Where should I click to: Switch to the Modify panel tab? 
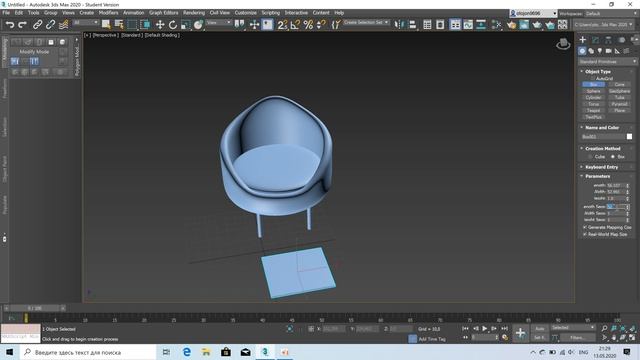coord(596,40)
